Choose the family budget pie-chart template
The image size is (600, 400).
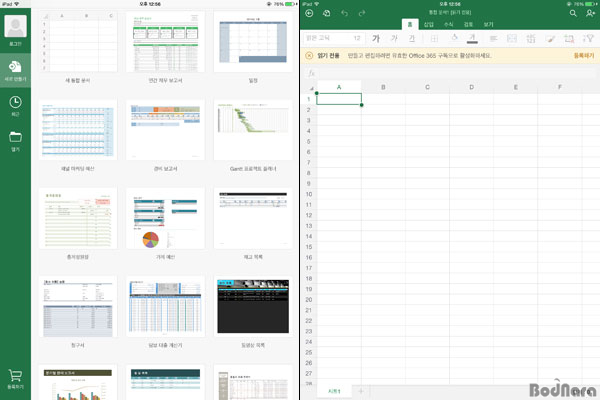pyautogui.click(x=165, y=218)
